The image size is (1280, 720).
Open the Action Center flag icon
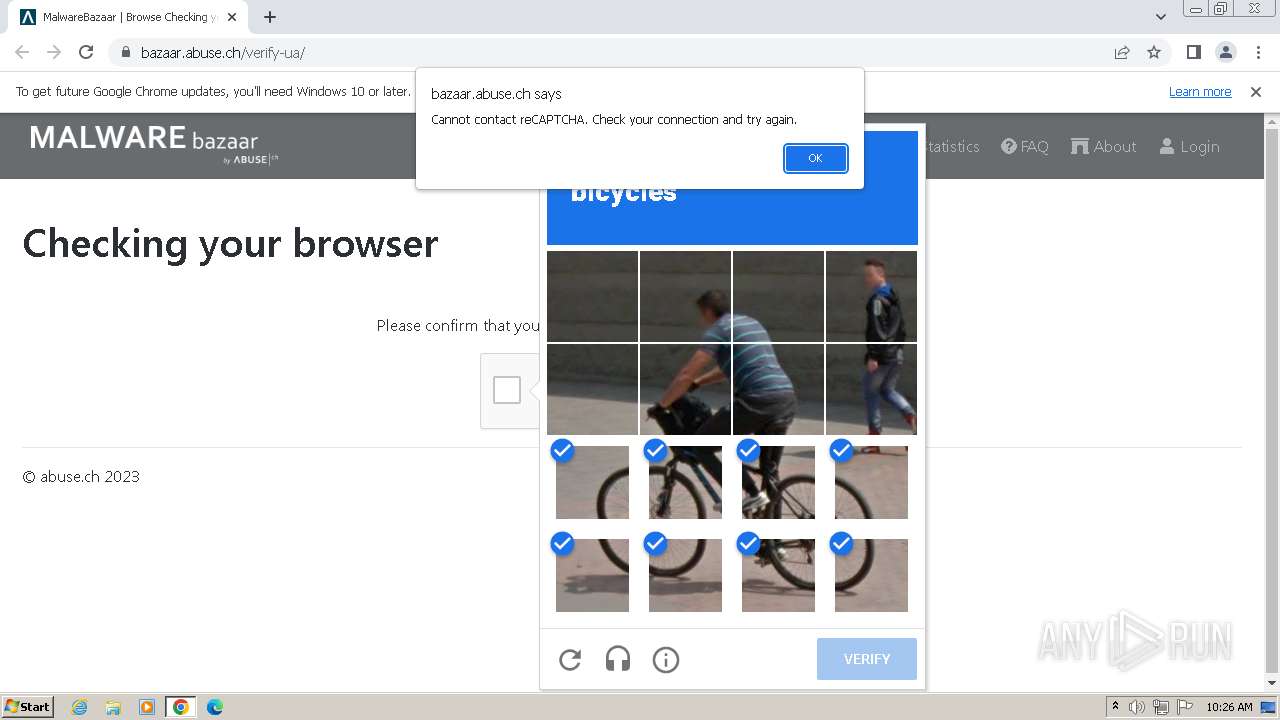(x=1184, y=707)
